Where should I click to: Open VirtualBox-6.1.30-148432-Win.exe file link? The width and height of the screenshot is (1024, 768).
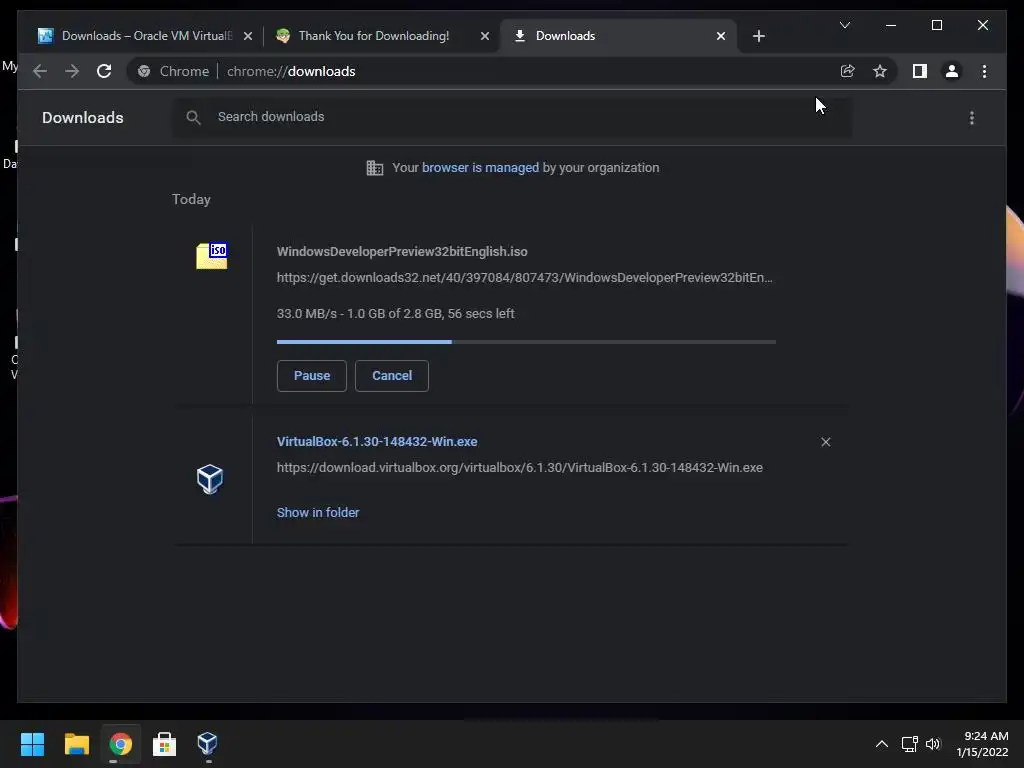[x=377, y=441]
